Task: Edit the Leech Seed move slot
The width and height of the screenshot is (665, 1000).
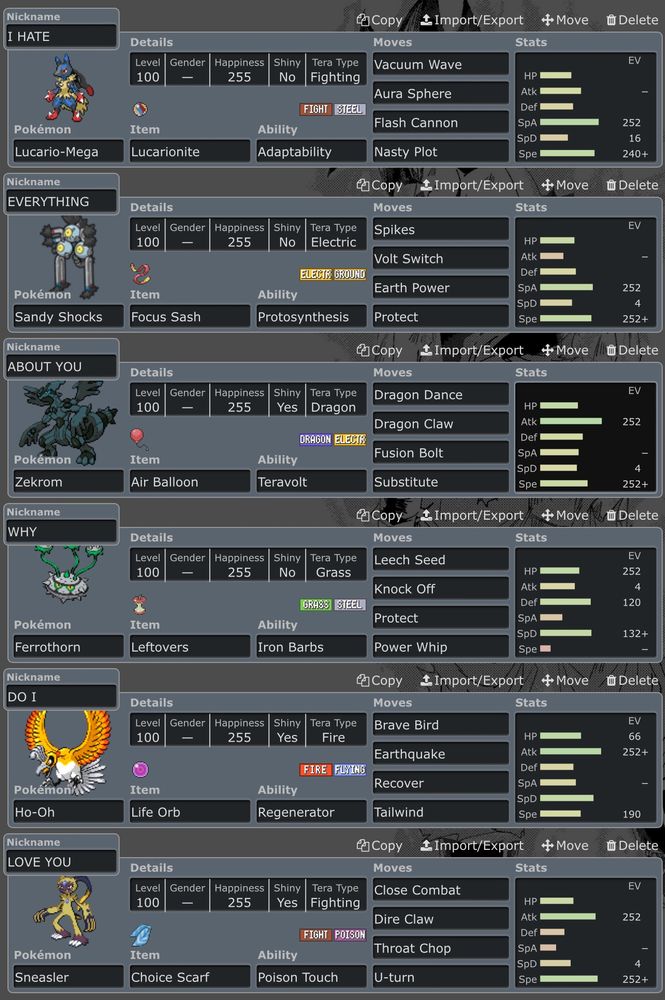Action: [x=441, y=560]
